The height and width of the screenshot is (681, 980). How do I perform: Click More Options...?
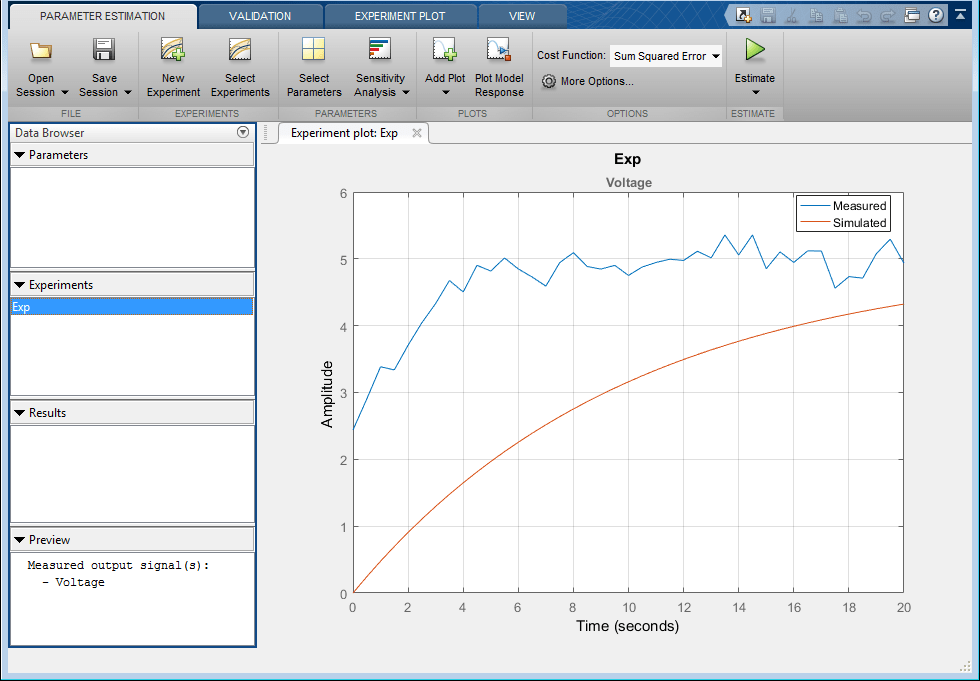point(597,81)
